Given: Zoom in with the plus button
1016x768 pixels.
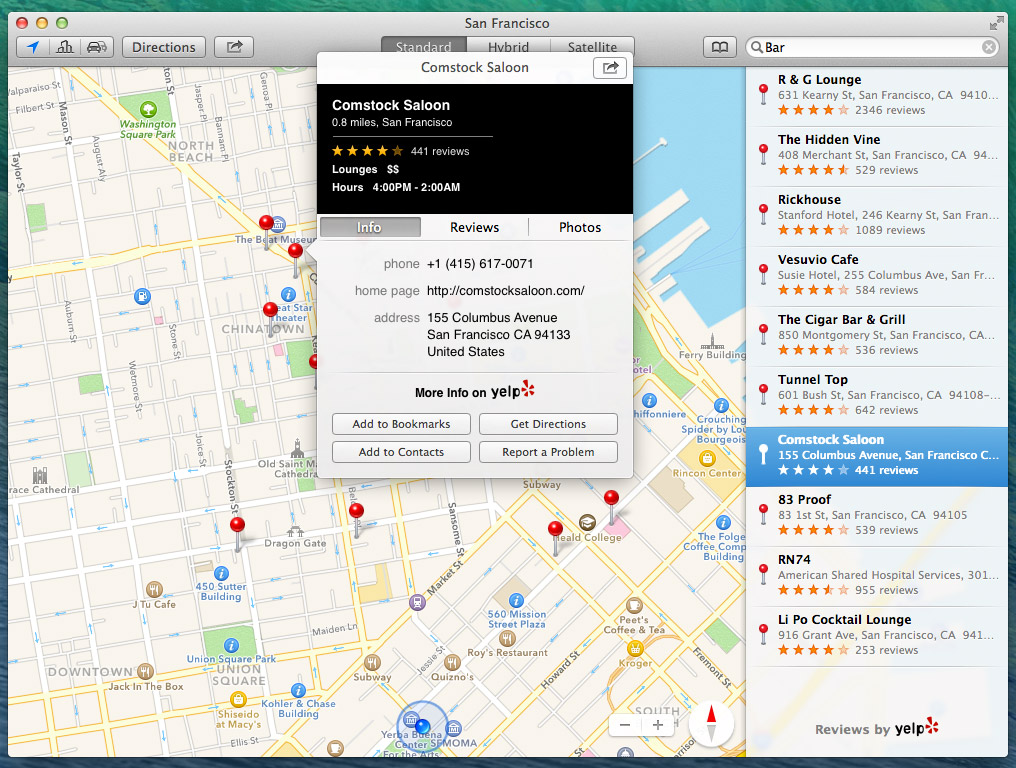Looking at the screenshot, I should pos(658,725).
